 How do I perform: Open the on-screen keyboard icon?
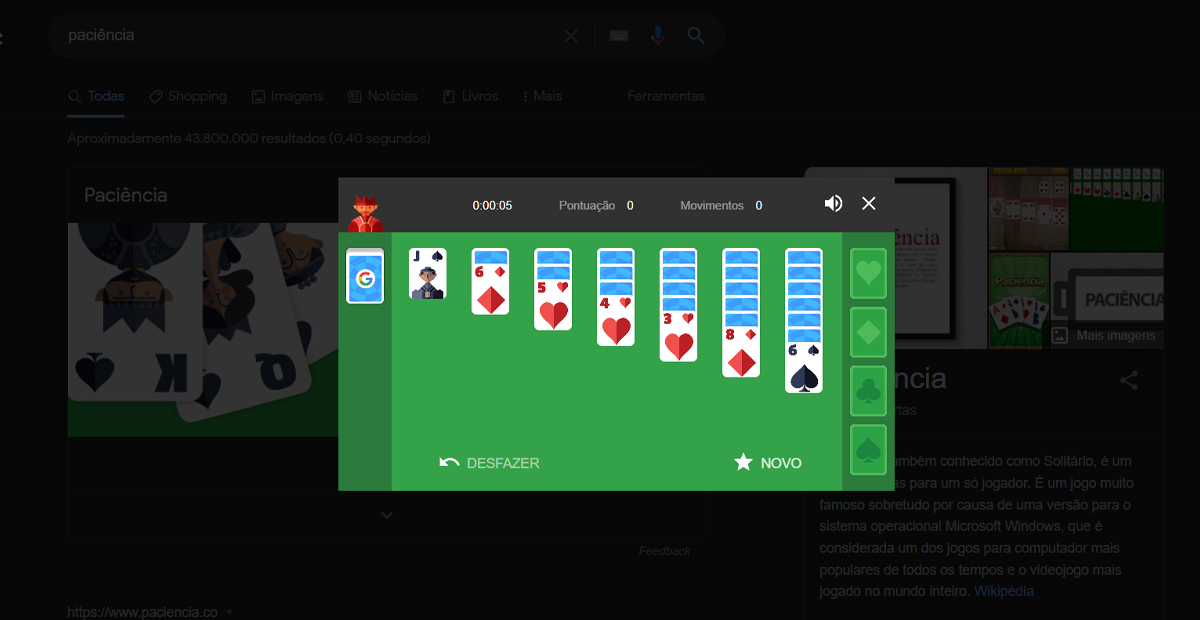618,36
